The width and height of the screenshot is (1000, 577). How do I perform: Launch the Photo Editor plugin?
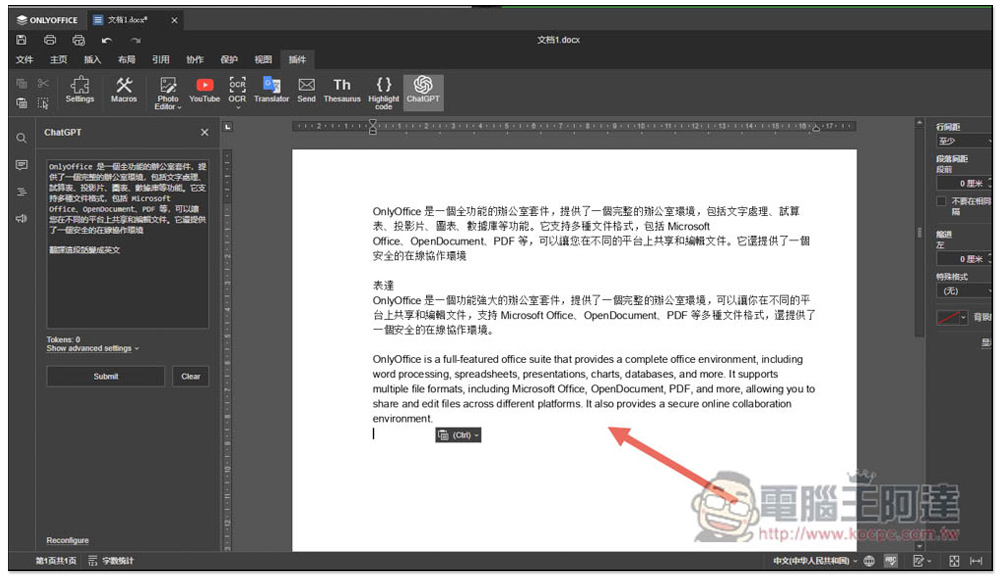168,93
